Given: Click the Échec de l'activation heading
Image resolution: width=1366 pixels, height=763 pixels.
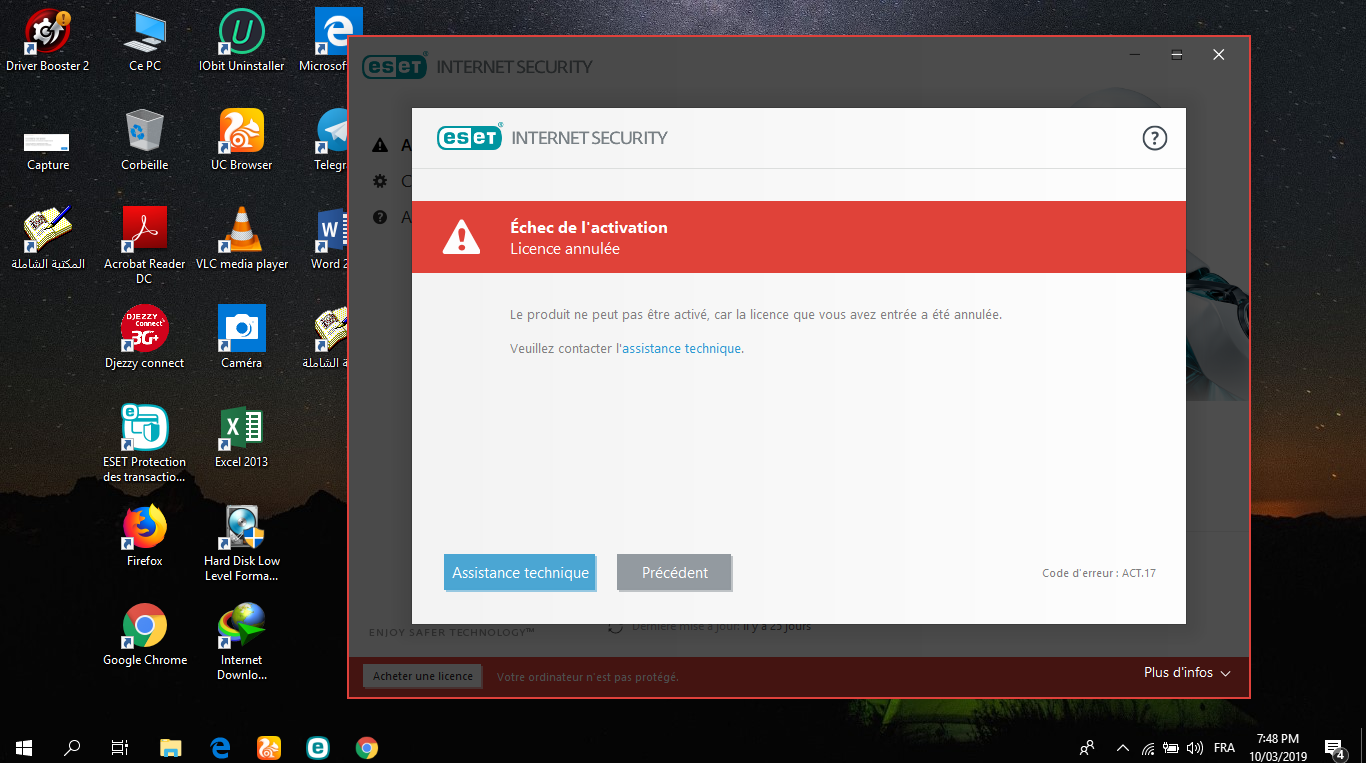Looking at the screenshot, I should coord(589,228).
